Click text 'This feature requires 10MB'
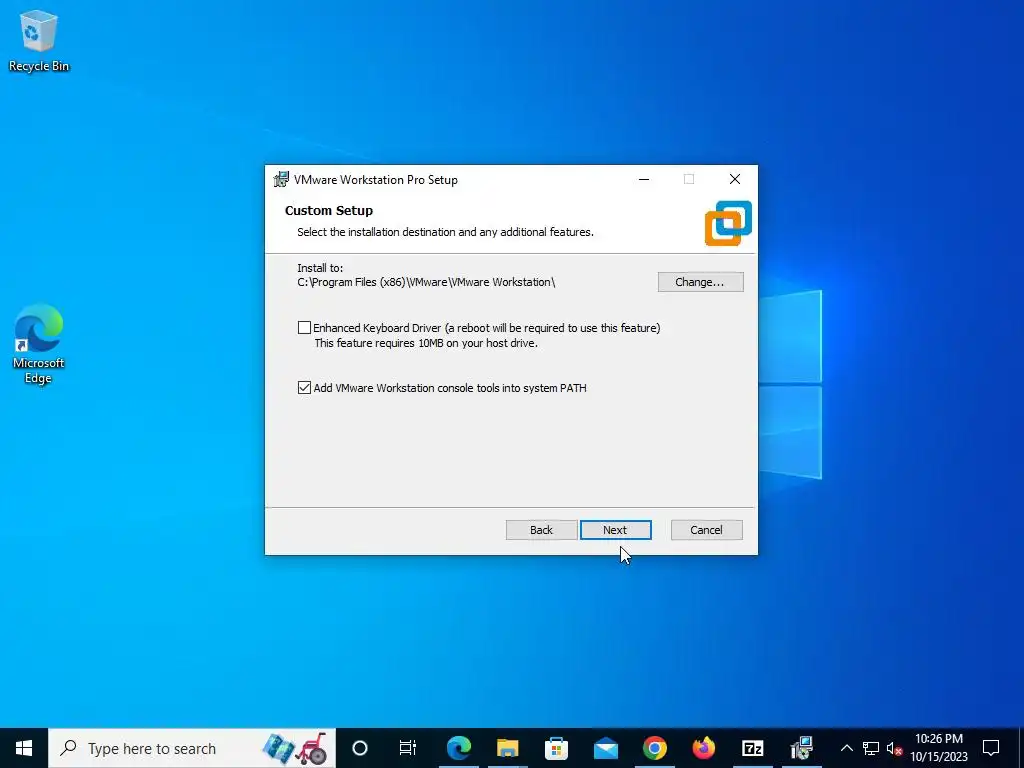This screenshot has height=768, width=1024. pyautogui.click(x=426, y=343)
